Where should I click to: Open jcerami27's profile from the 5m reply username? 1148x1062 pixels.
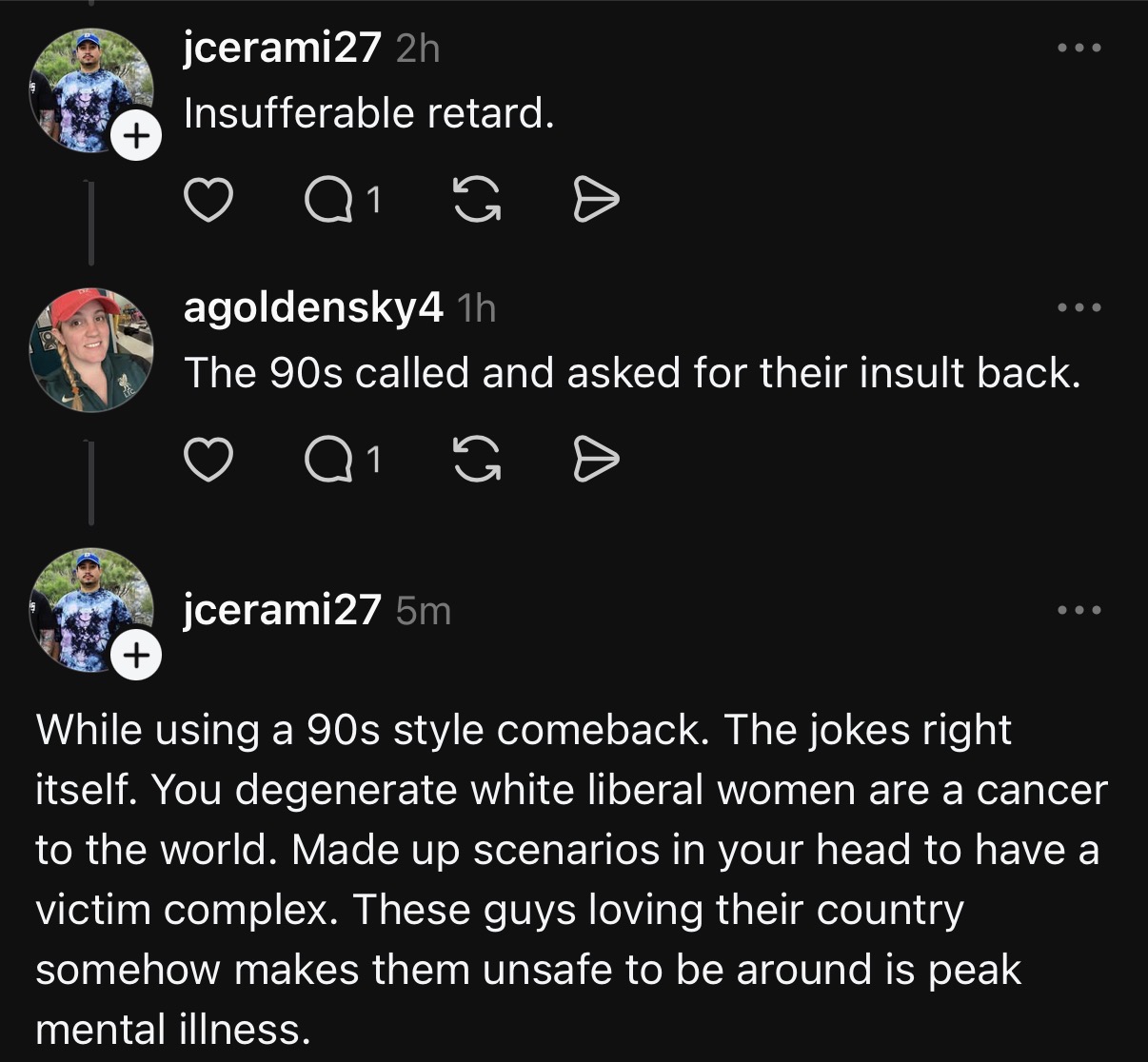[282, 610]
